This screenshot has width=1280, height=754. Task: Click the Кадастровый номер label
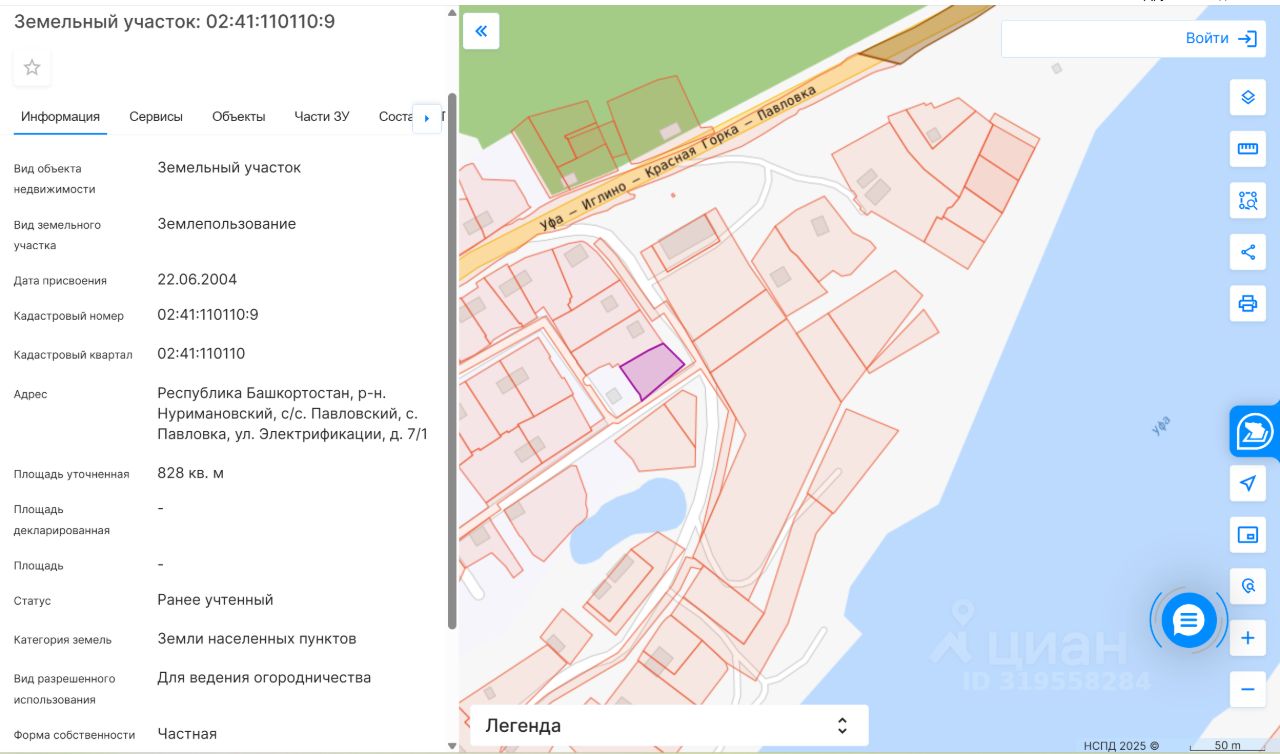pos(69,316)
